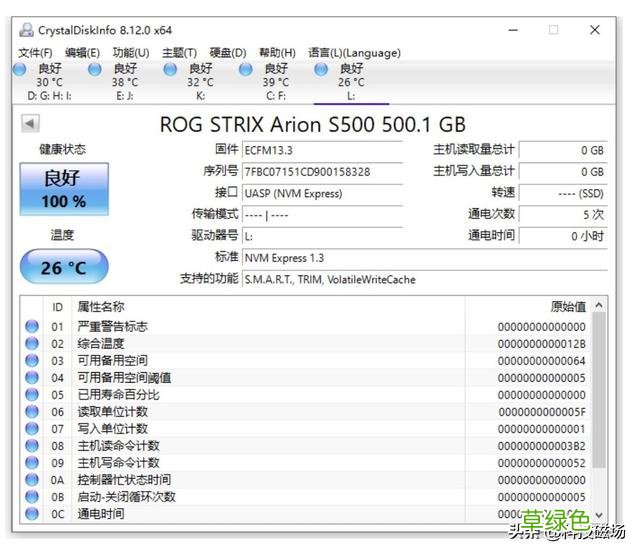Click the status orb on row 05 已用寿命百分比
Image resolution: width=640 pixels, height=554 pixels.
[x=32, y=395]
